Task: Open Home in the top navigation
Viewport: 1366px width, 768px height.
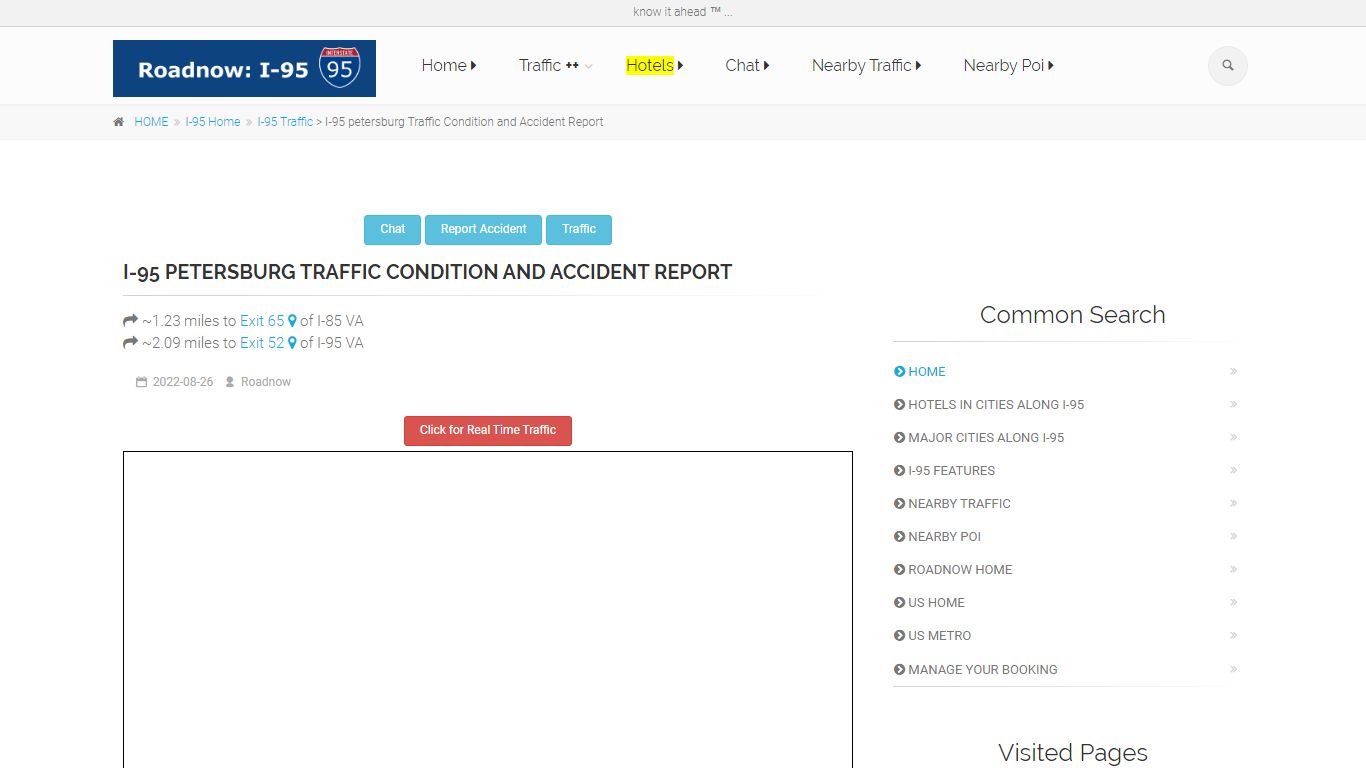Action: pos(444,66)
